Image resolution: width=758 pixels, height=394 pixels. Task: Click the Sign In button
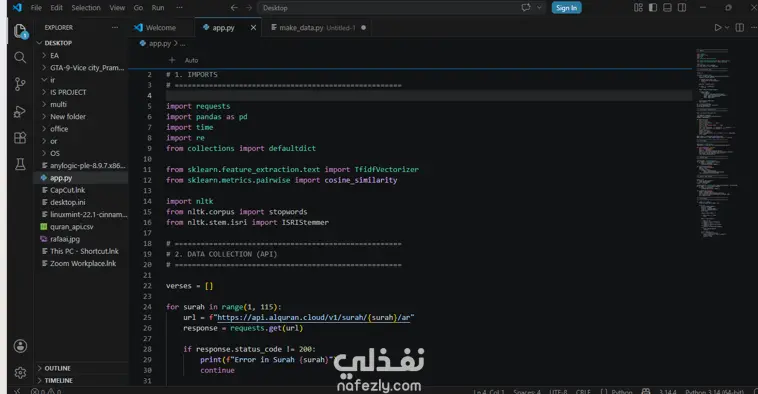click(567, 8)
